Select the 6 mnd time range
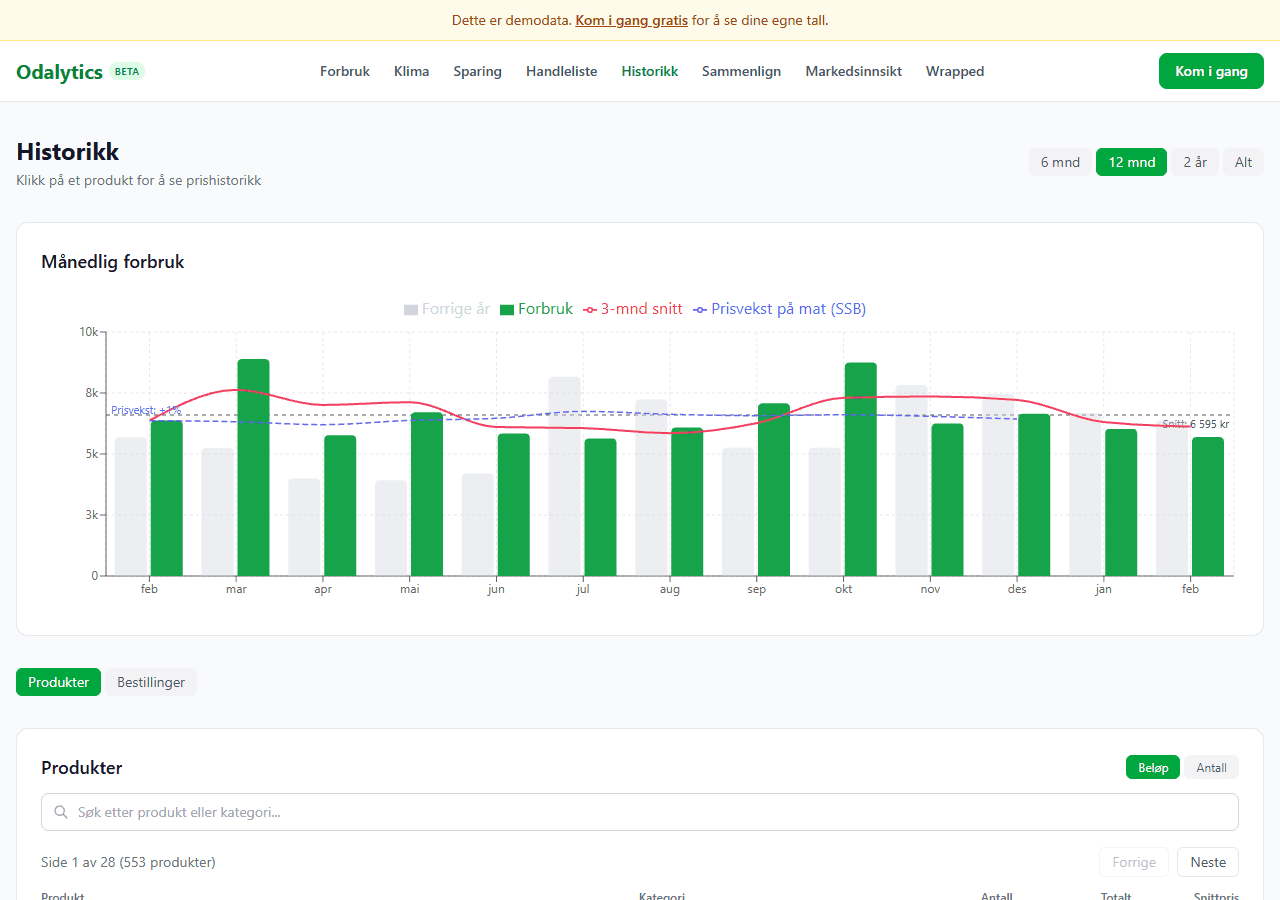Screen dimensions: 1280x900 1060,162
